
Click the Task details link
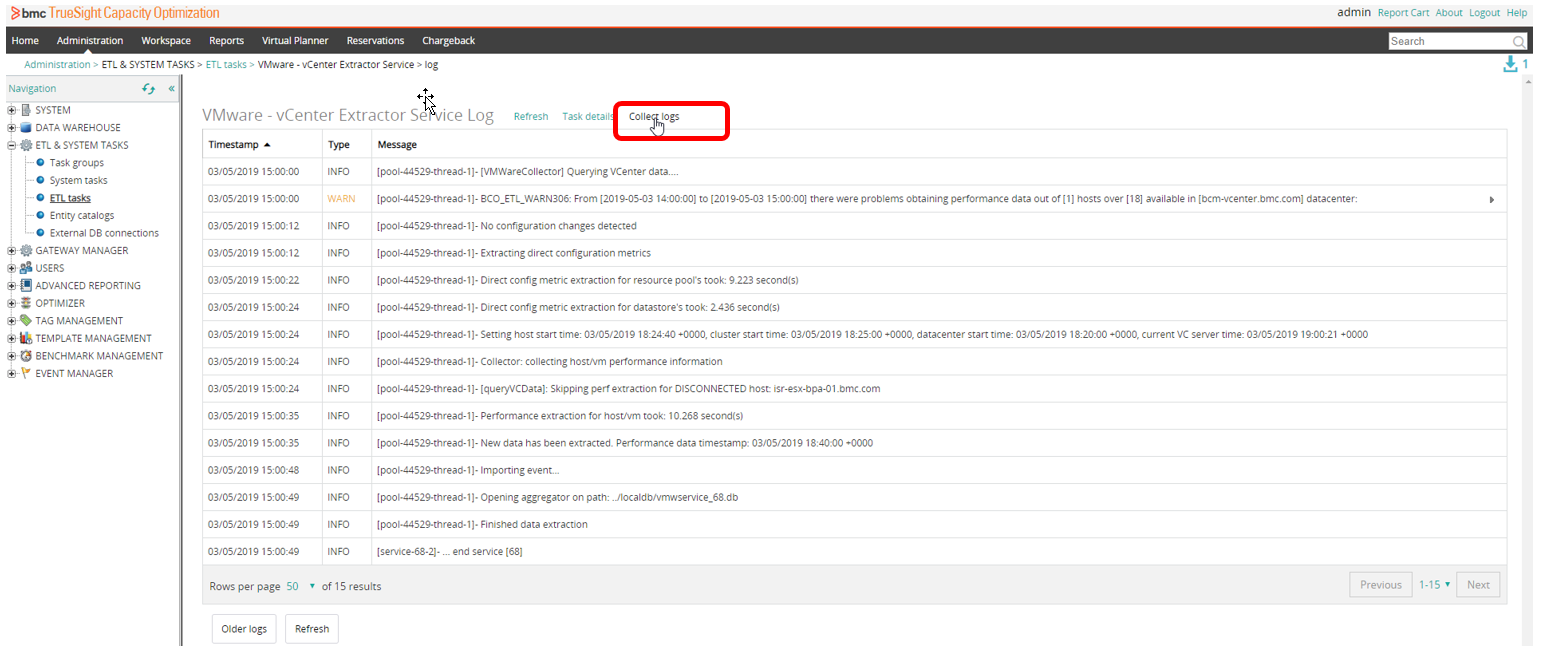[x=588, y=117]
